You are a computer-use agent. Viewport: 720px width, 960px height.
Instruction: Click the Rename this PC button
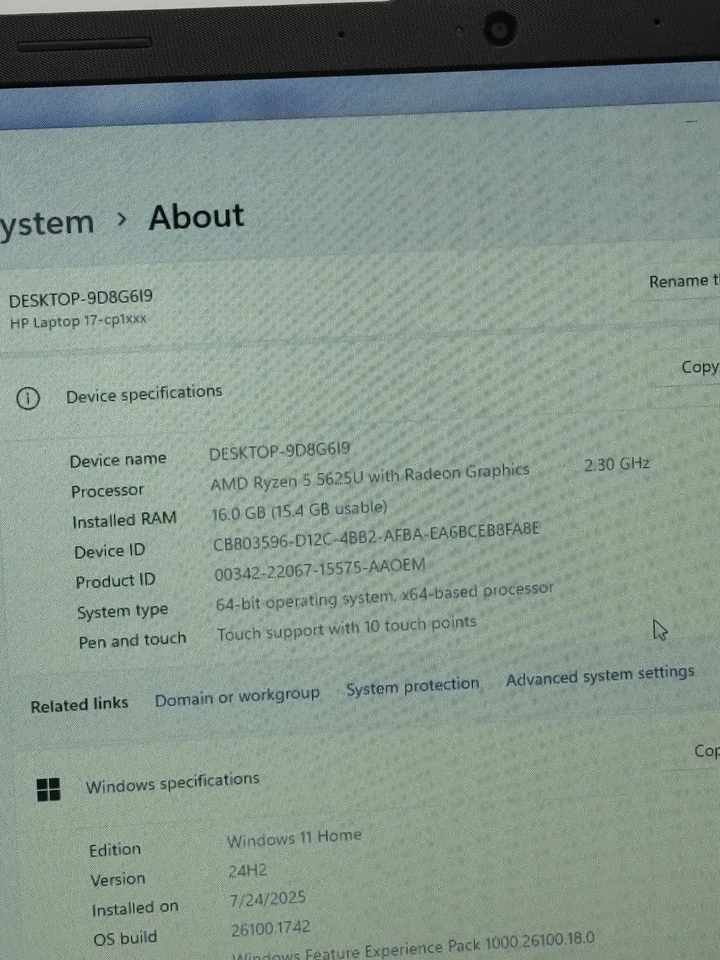[684, 281]
